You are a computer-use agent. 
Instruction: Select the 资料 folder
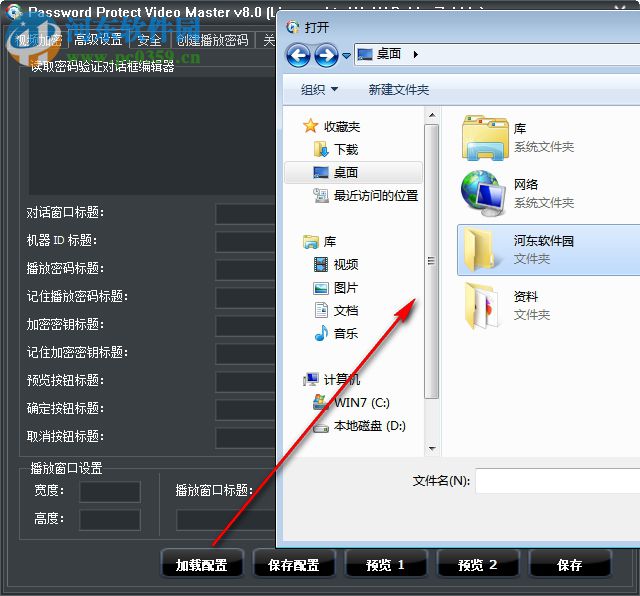(506, 305)
